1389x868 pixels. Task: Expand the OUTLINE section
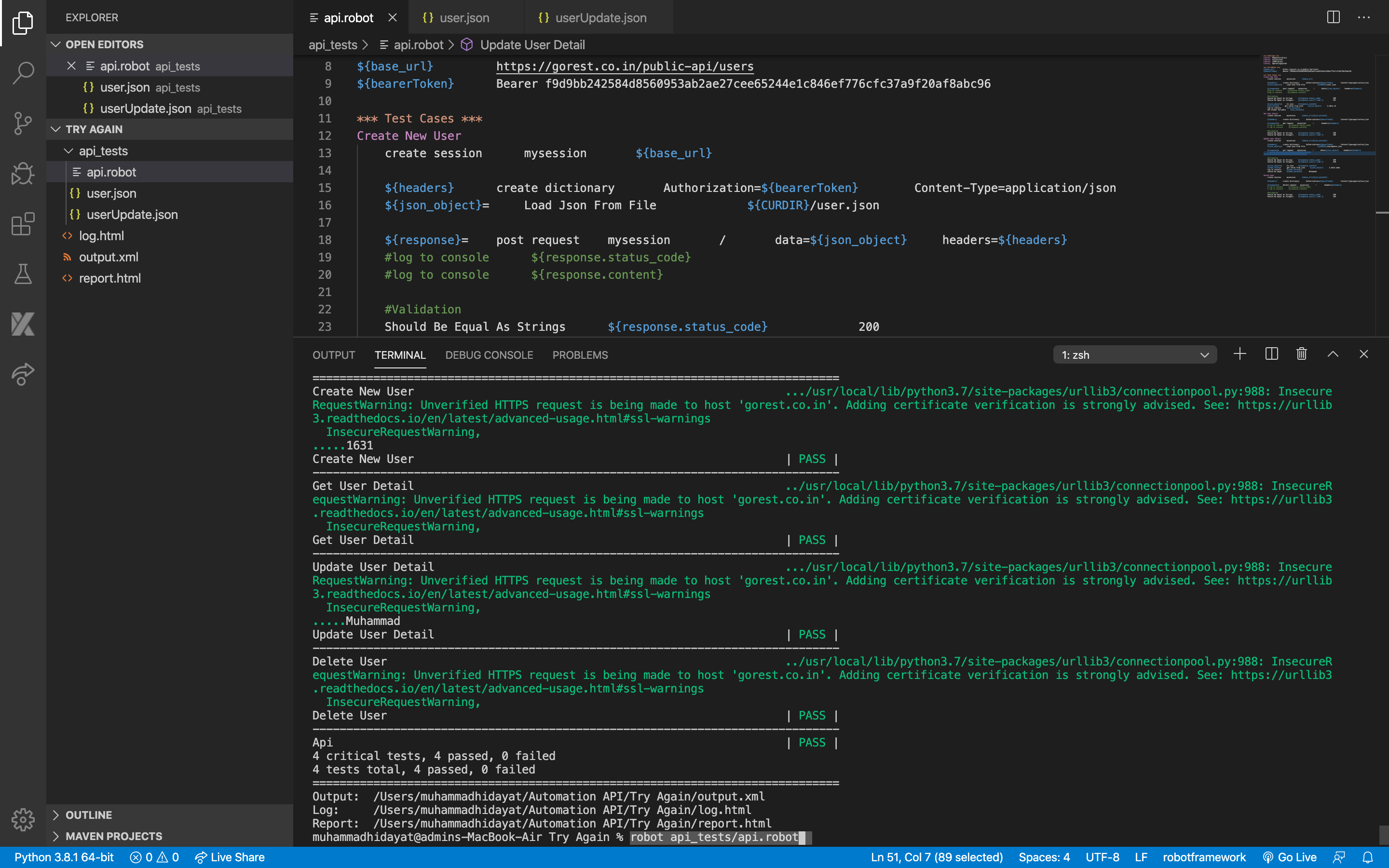[170, 814]
